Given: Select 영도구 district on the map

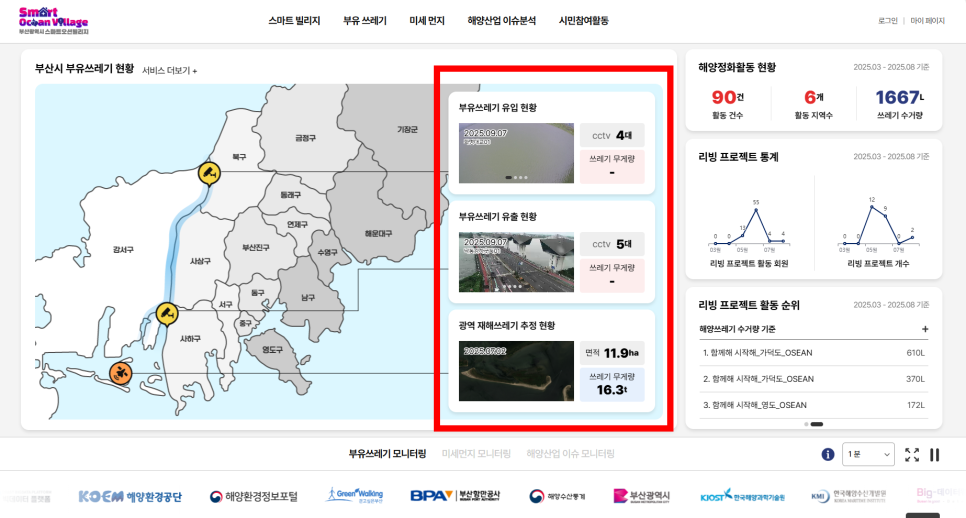Looking at the screenshot, I should point(272,350).
